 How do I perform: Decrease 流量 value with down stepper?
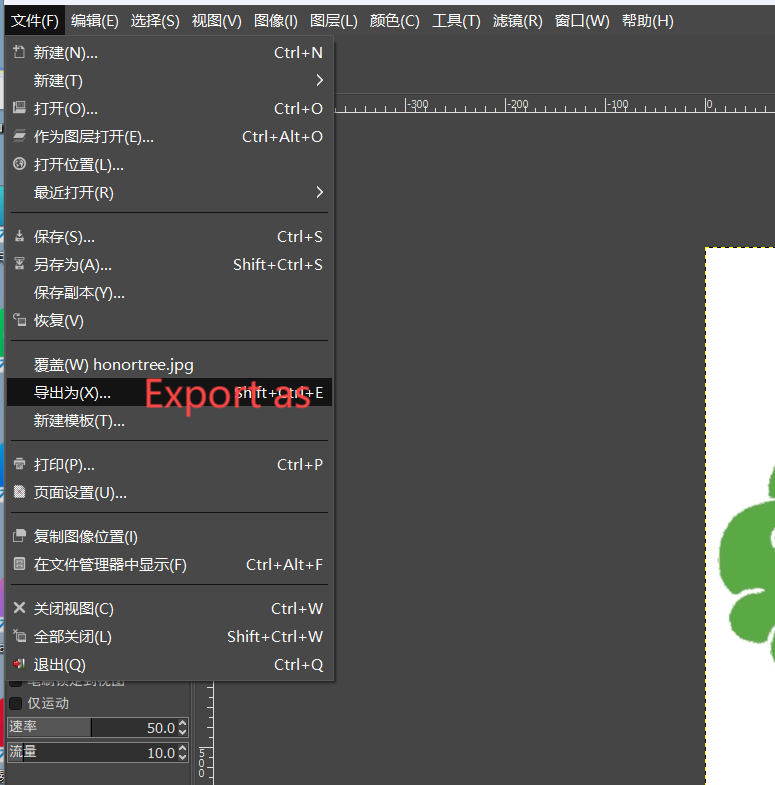[183, 757]
